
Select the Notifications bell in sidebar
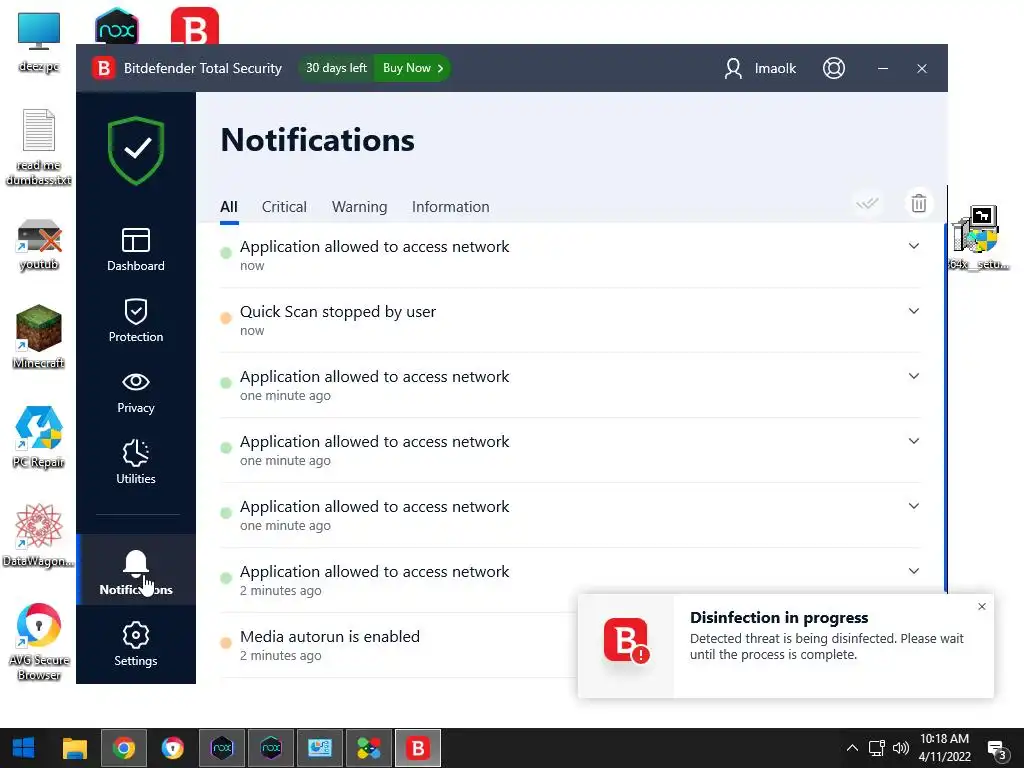pos(136,570)
